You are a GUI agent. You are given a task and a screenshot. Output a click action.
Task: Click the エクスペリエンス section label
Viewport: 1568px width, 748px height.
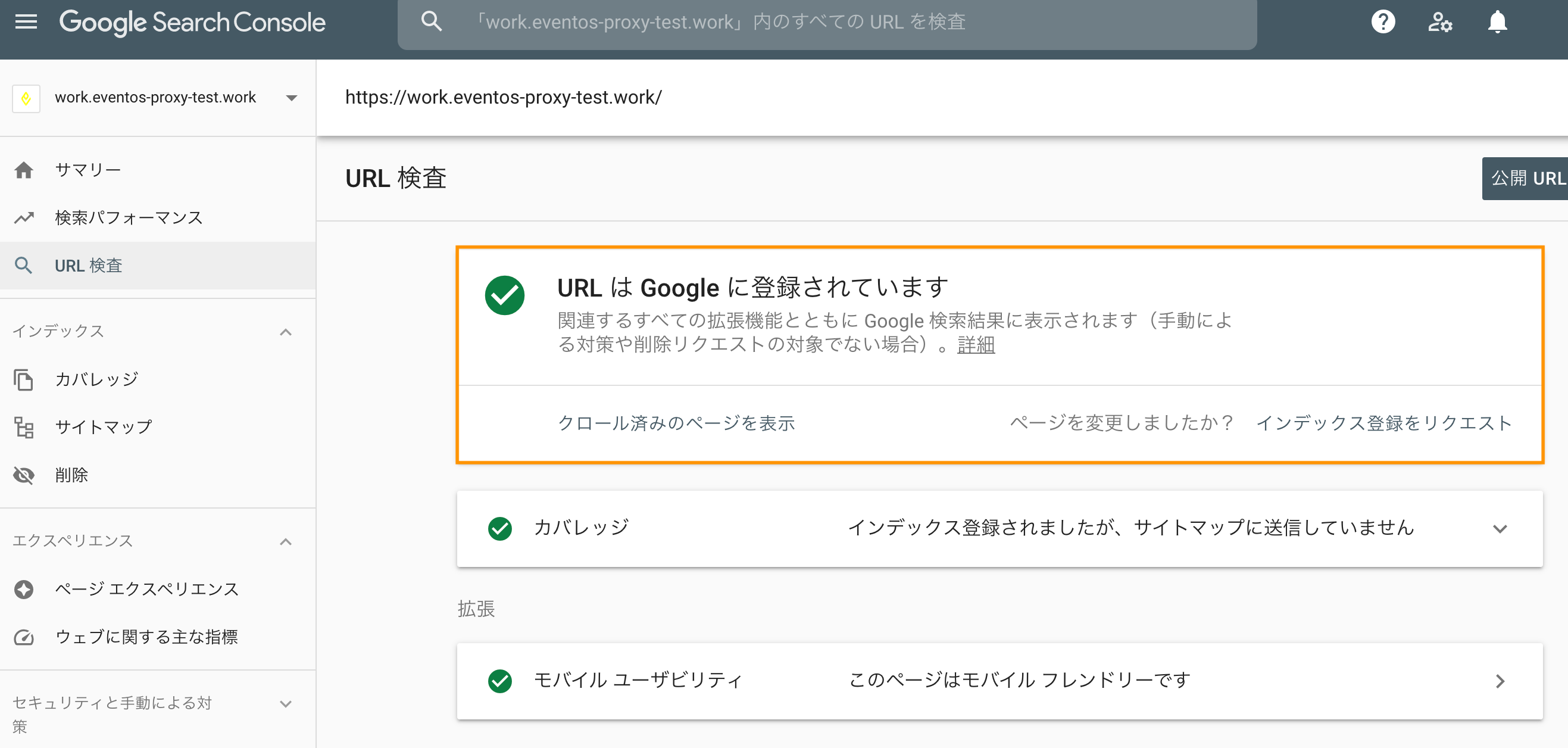point(73,541)
